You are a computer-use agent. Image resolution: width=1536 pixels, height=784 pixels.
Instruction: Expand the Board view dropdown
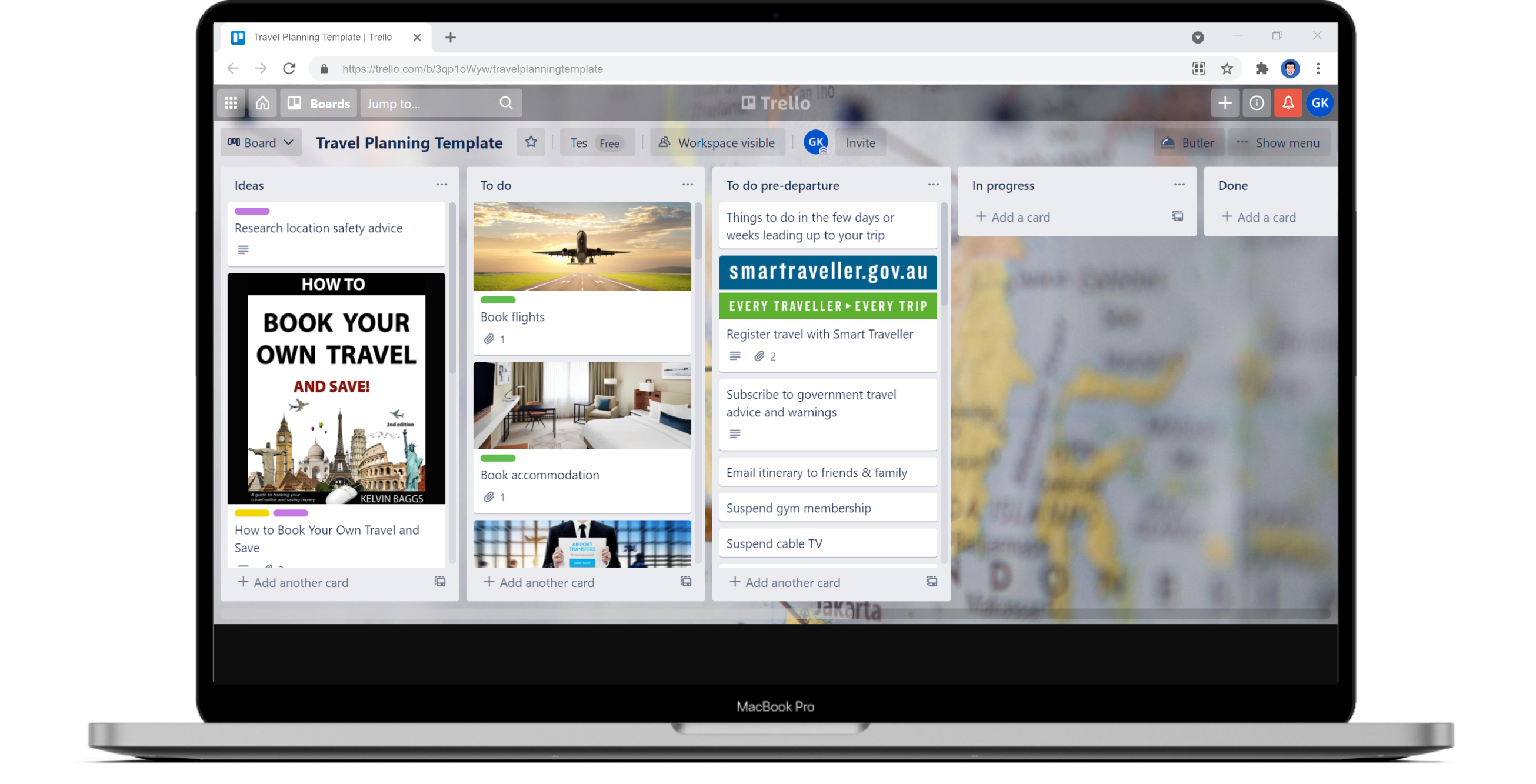[x=261, y=142]
